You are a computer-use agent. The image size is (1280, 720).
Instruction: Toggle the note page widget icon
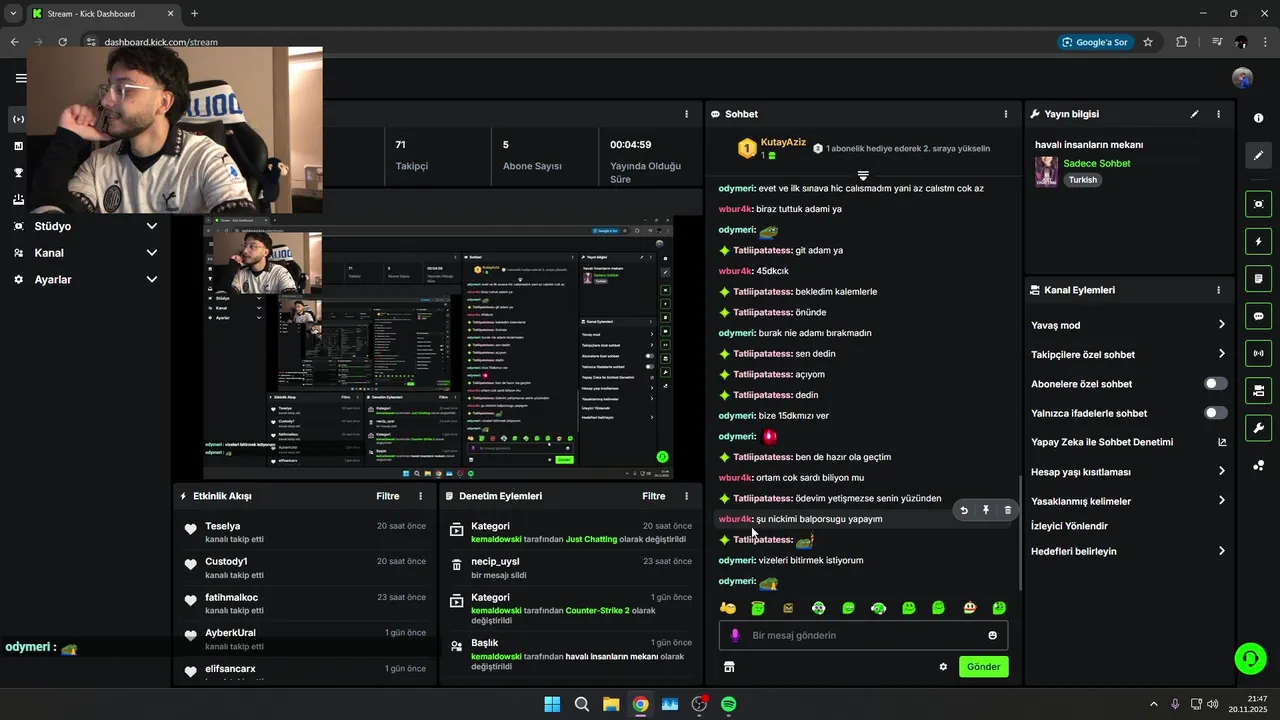[x=1258, y=279]
